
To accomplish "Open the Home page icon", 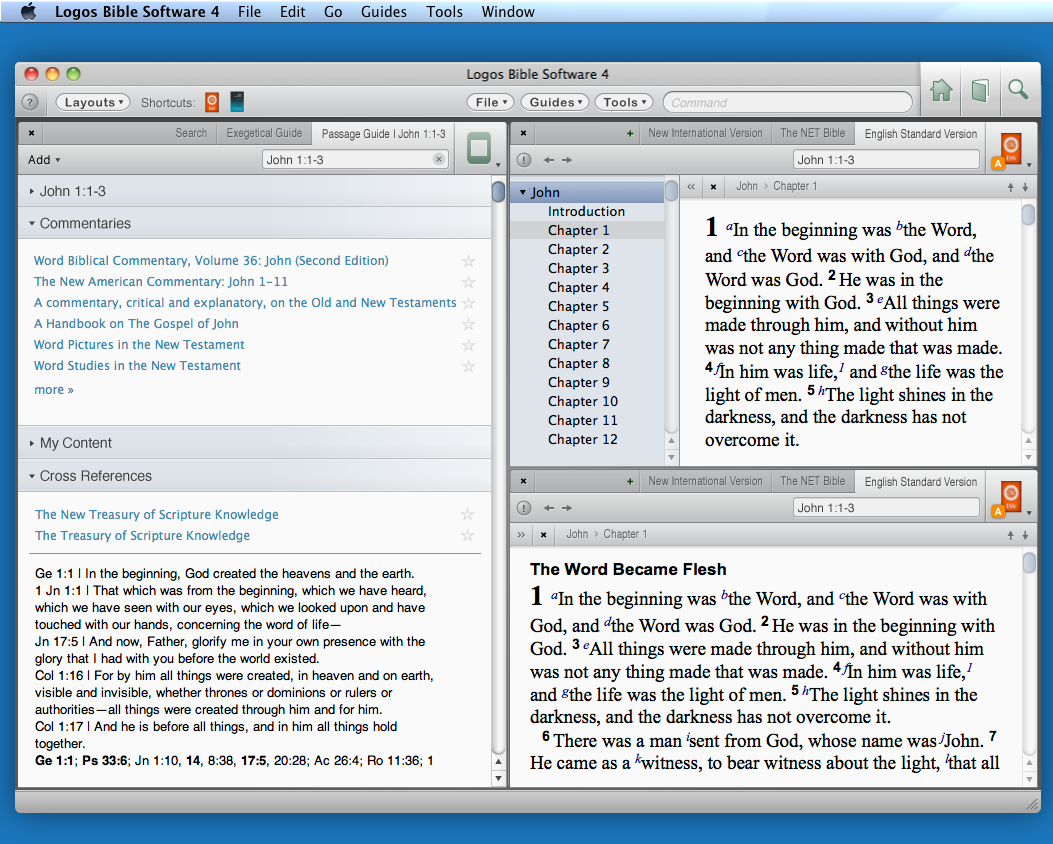I will [941, 90].
